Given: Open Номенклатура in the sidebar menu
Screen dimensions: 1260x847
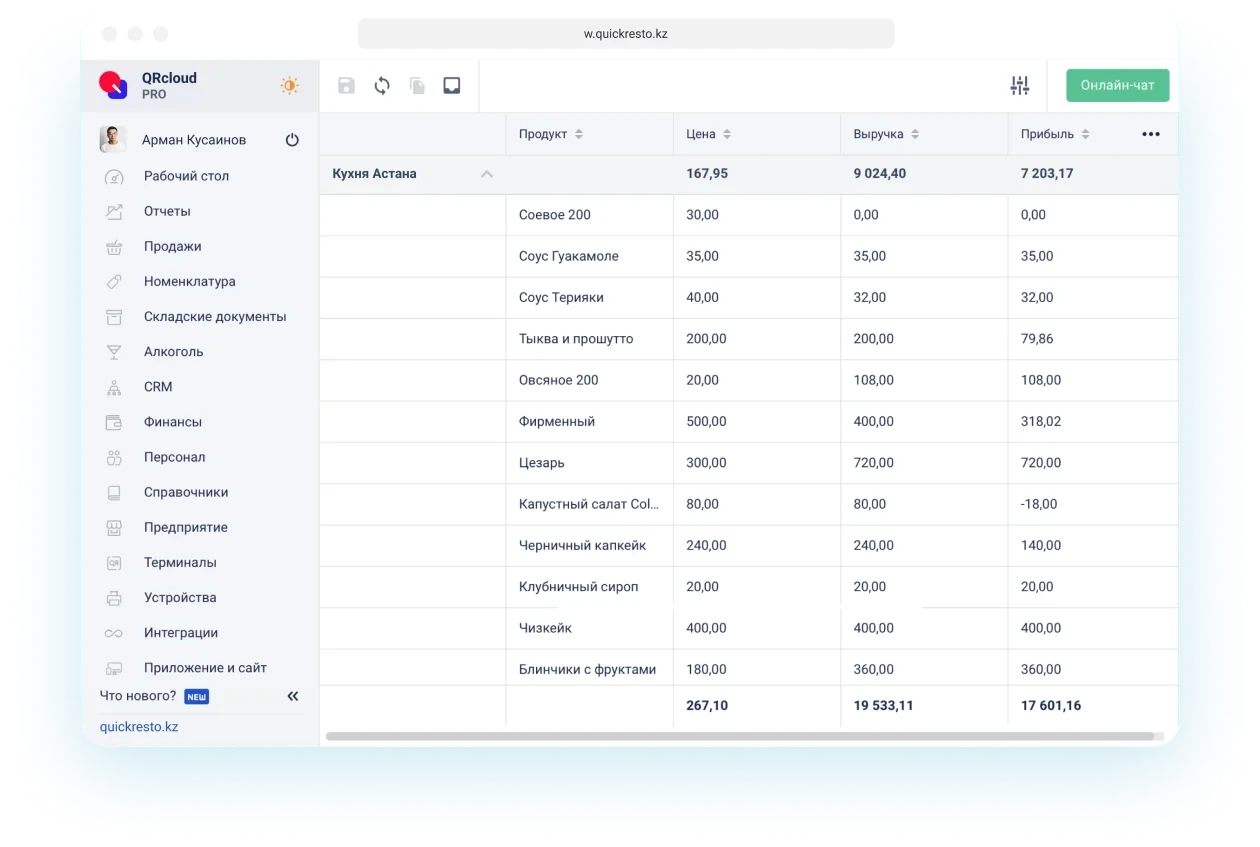Looking at the screenshot, I should click(x=189, y=281).
